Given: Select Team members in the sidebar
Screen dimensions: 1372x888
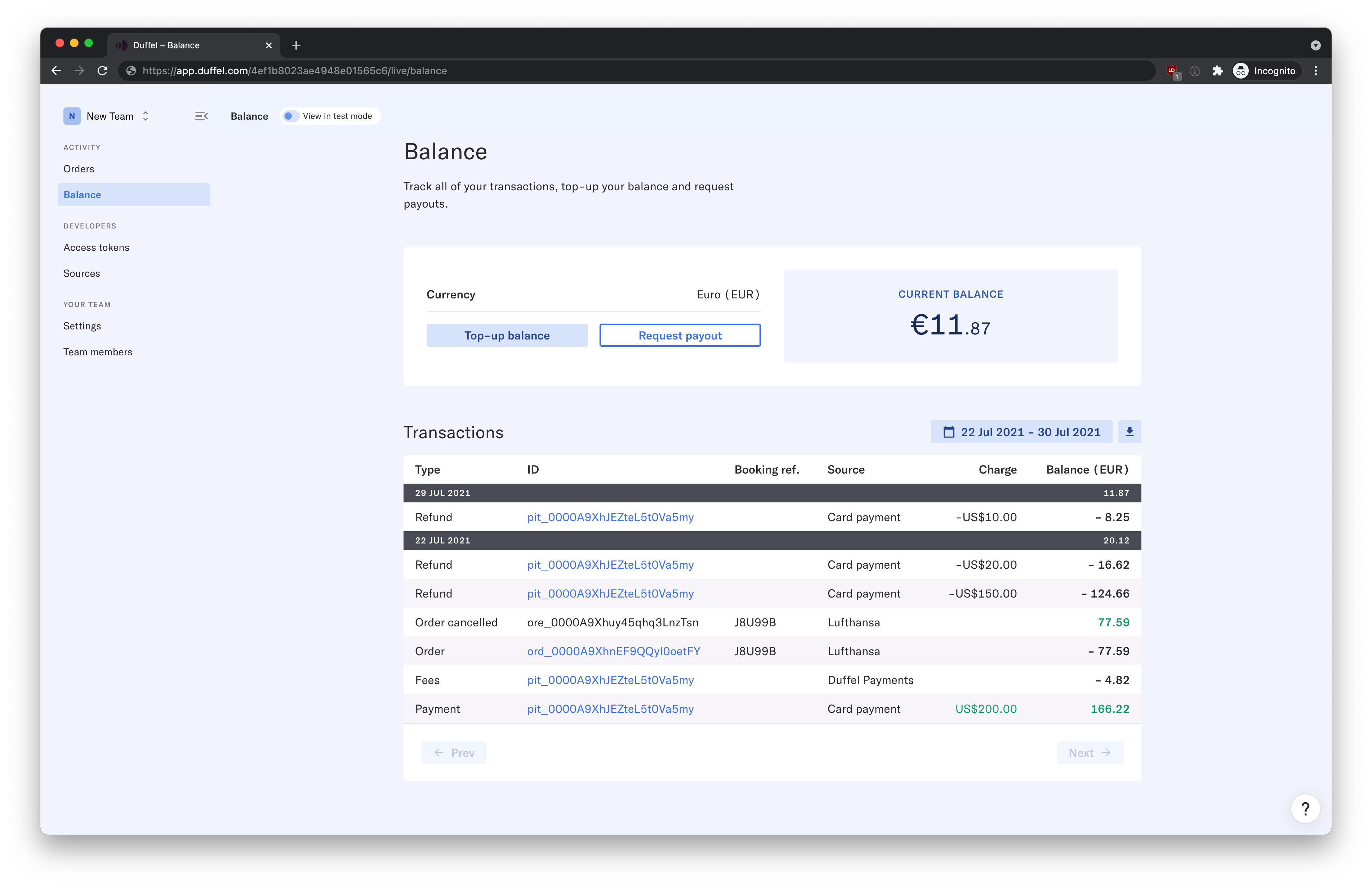Looking at the screenshot, I should click(x=98, y=352).
